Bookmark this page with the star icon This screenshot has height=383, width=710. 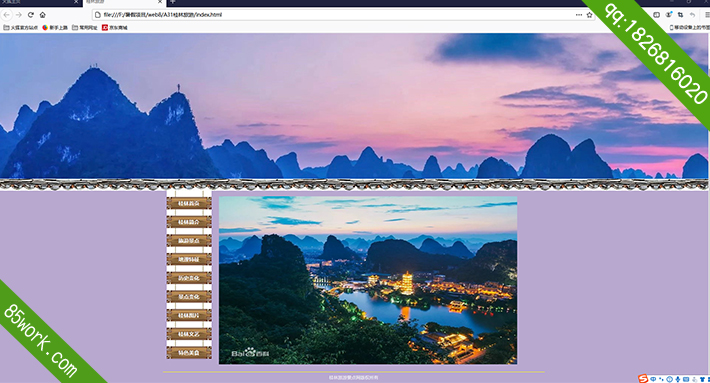tap(589, 15)
